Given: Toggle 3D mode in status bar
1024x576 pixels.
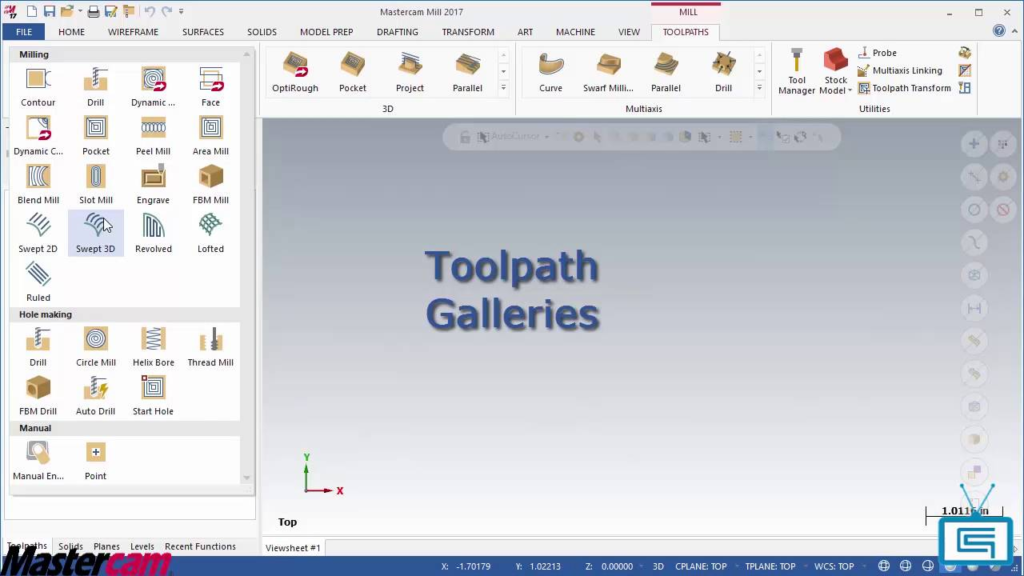Looking at the screenshot, I should [658, 566].
